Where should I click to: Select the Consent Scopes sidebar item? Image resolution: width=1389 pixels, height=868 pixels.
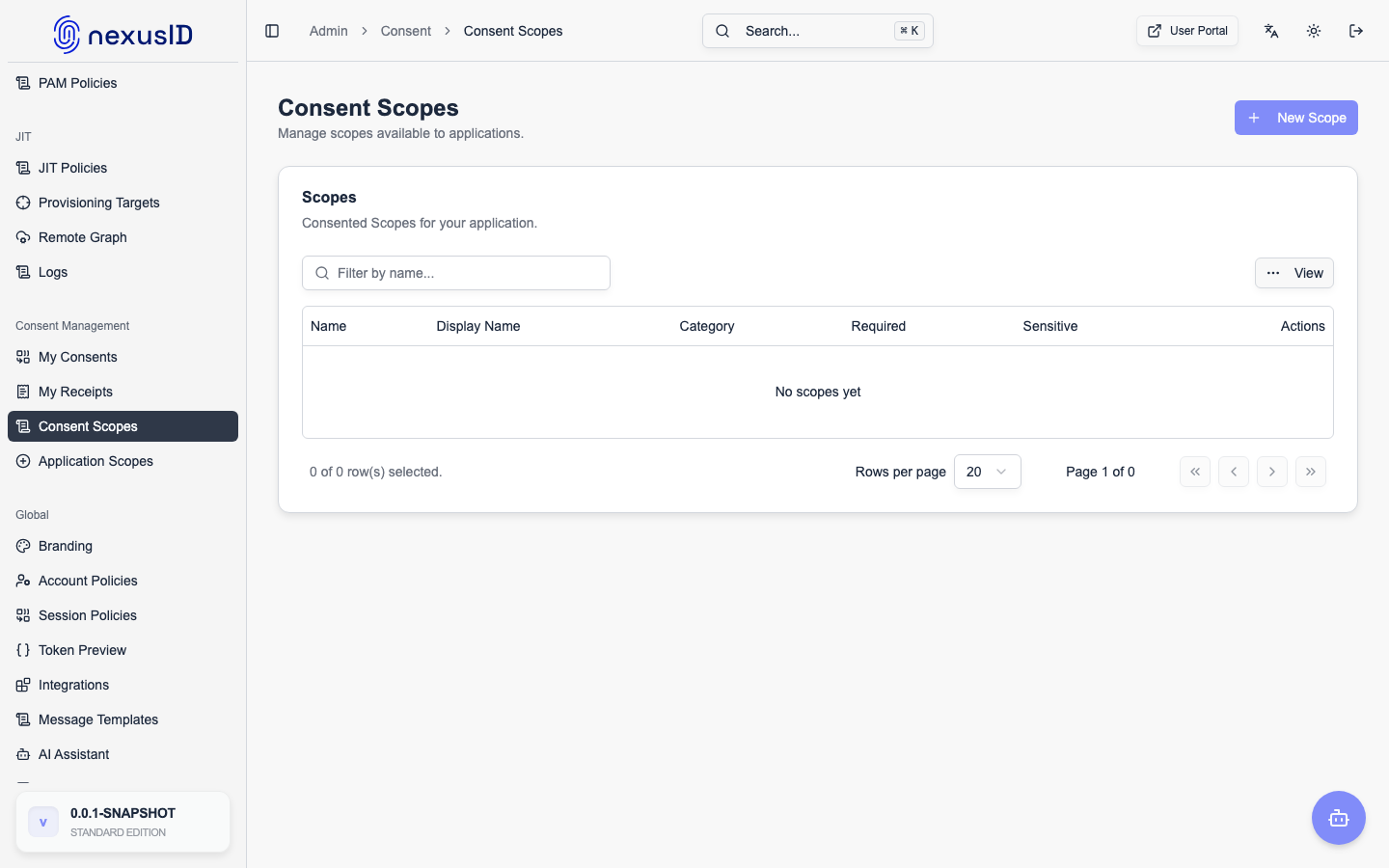[x=123, y=426]
